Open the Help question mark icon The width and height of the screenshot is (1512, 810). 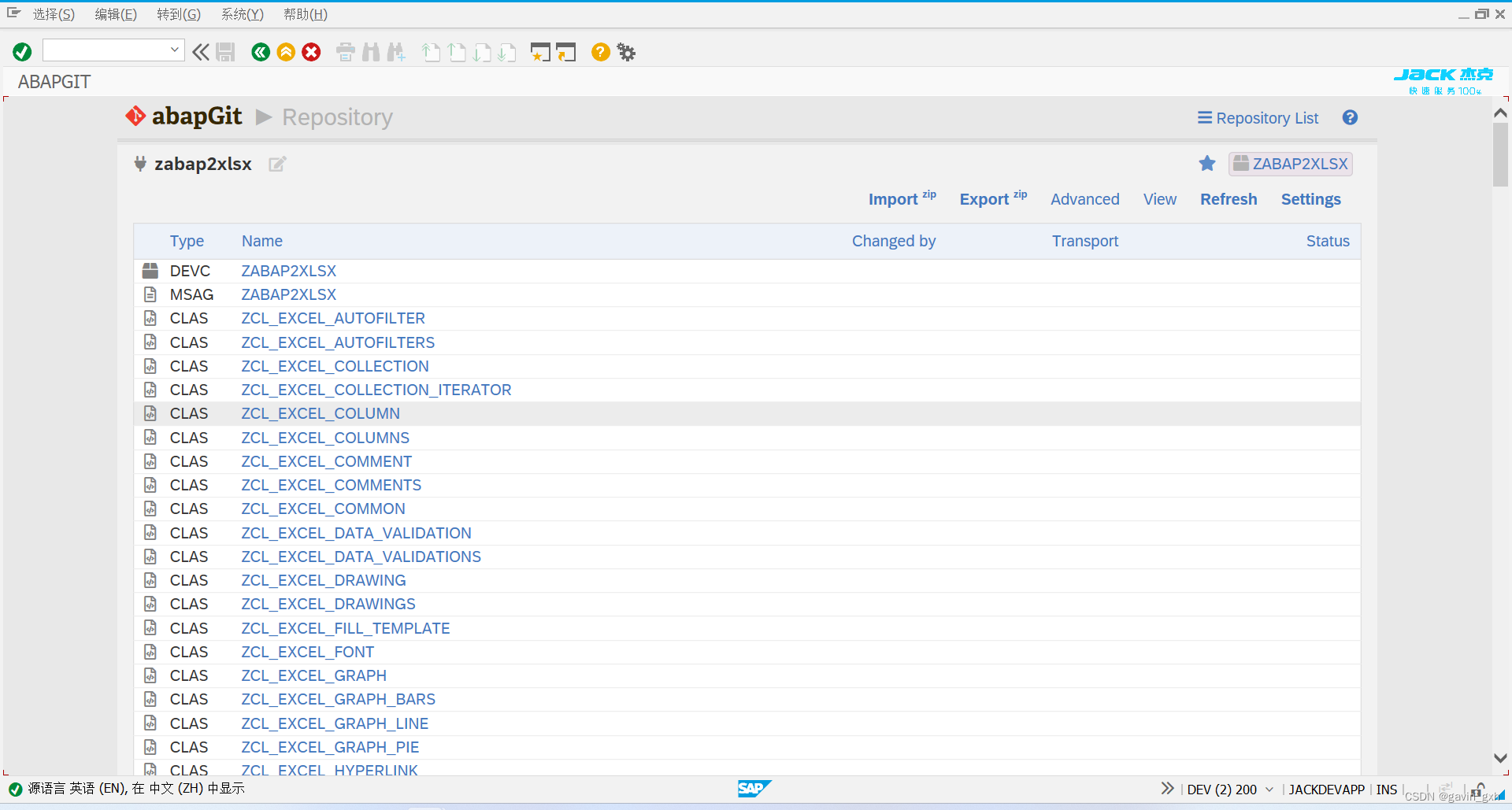point(600,51)
